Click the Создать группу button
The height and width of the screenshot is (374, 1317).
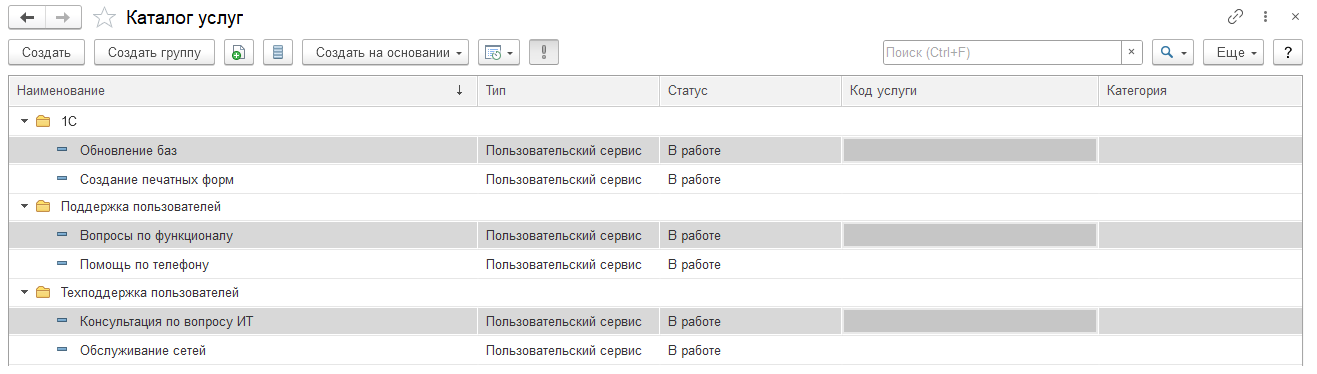pyautogui.click(x=155, y=52)
